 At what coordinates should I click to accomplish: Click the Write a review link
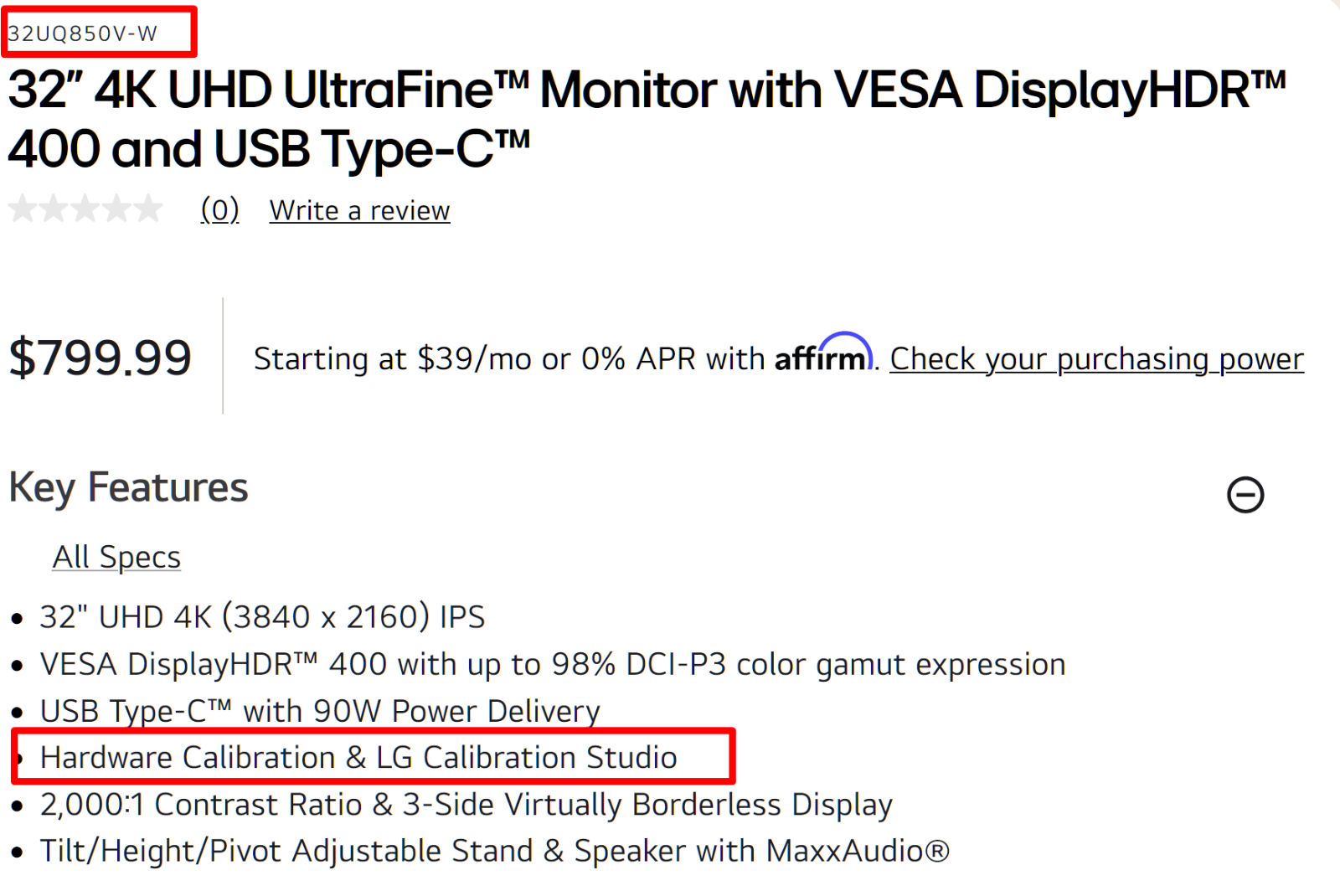click(x=359, y=210)
